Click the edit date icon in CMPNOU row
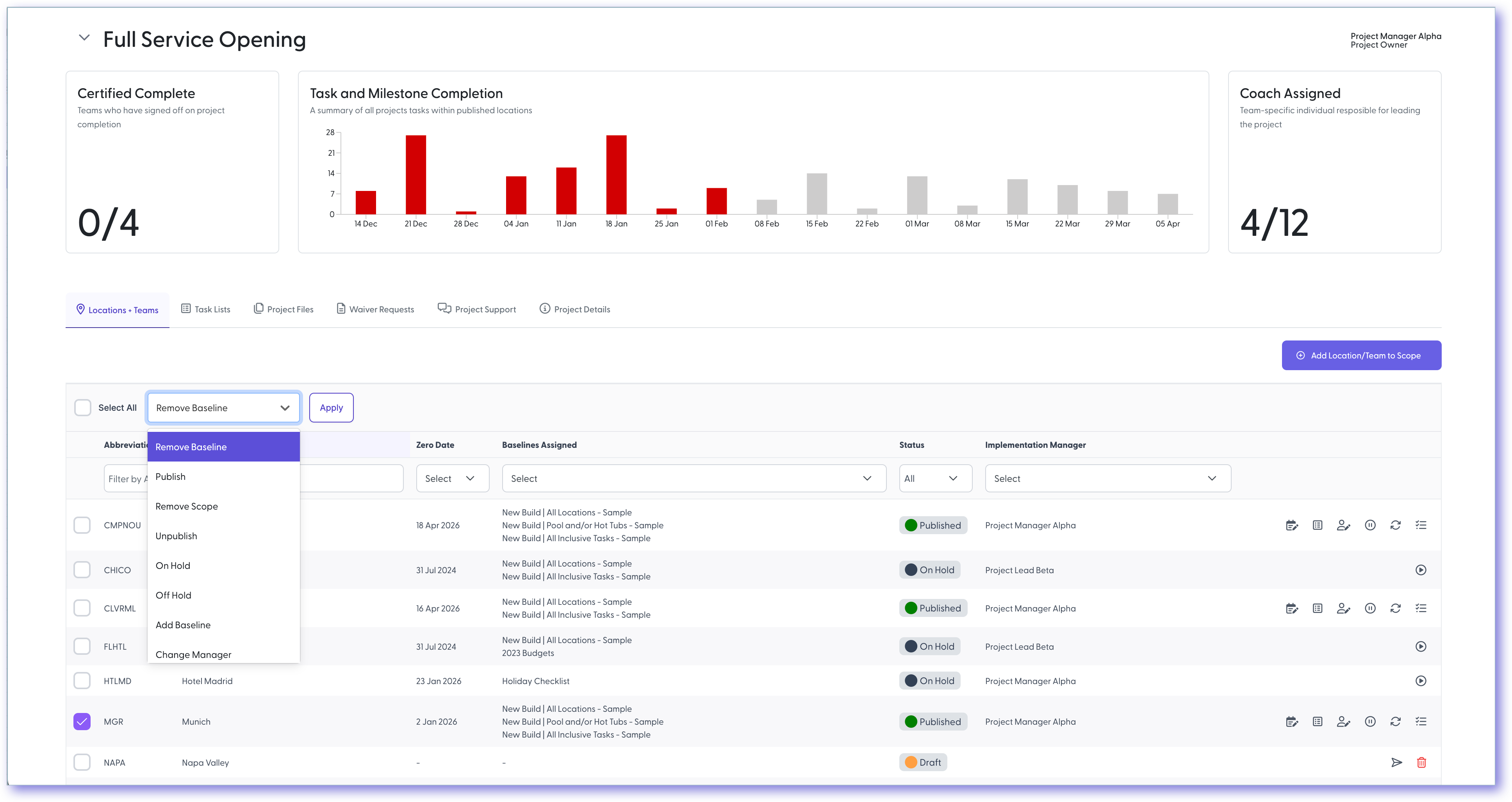This screenshot has width=1512, height=802. click(1291, 525)
